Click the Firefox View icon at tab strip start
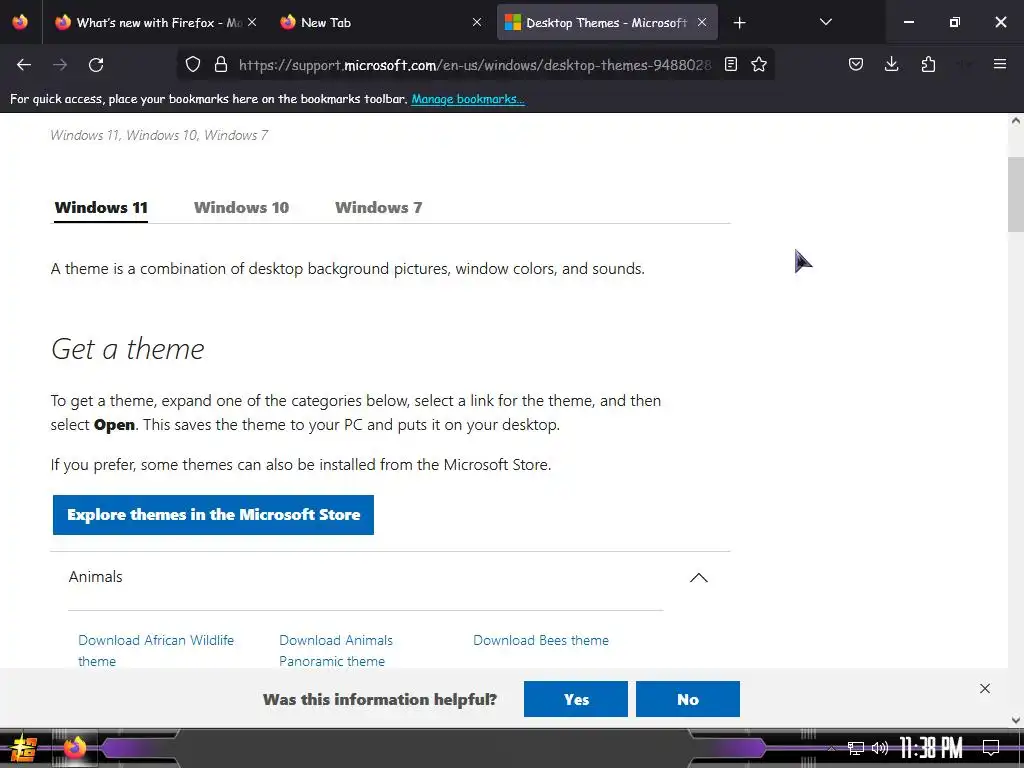This screenshot has width=1024, height=768. point(20,22)
